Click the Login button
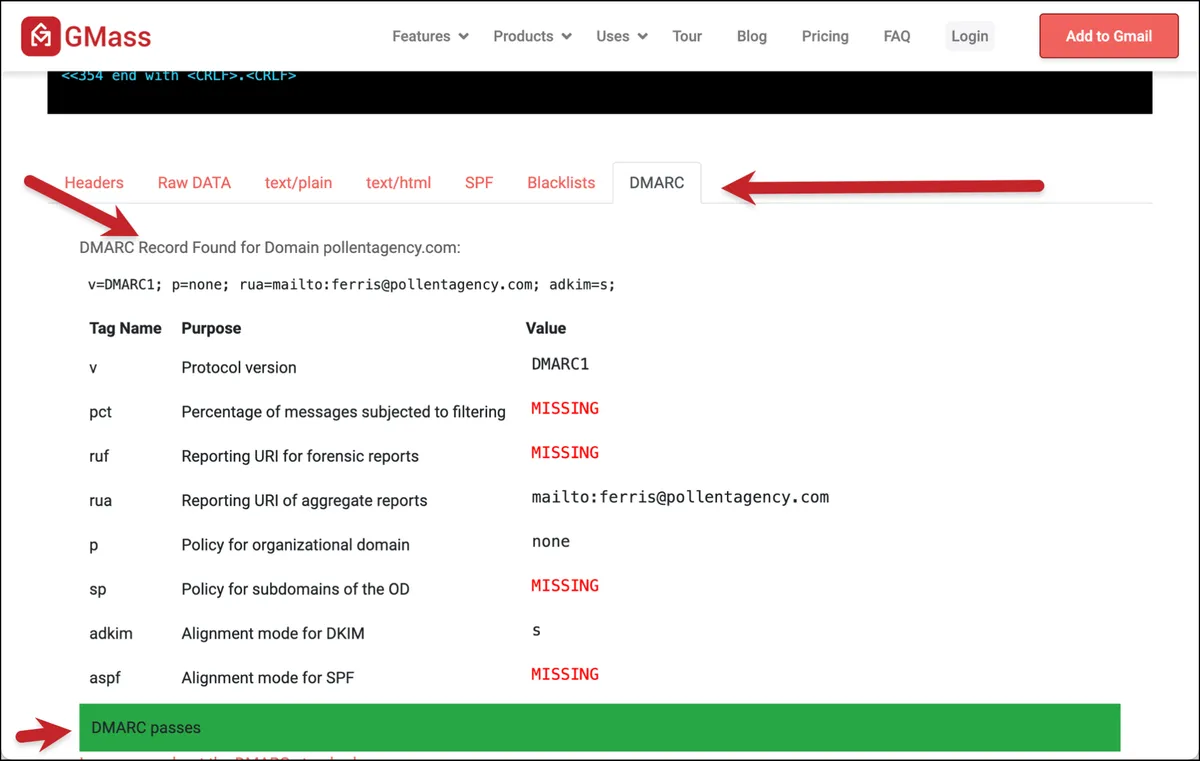The image size is (1200, 761). coord(970,36)
